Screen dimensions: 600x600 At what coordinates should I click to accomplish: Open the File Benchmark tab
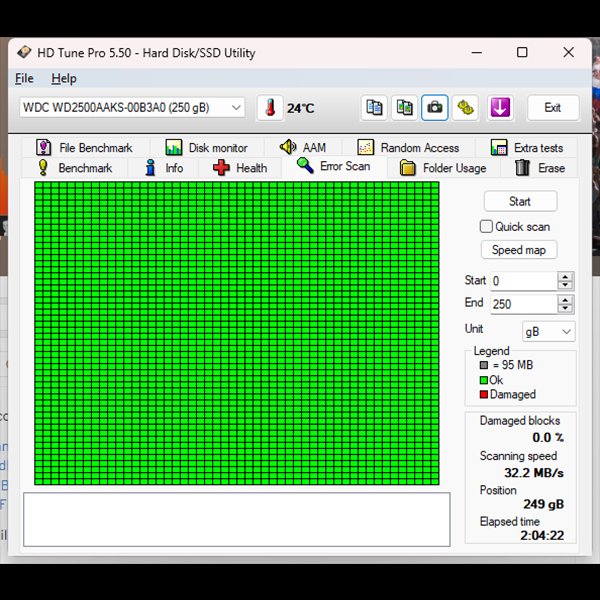click(85, 148)
